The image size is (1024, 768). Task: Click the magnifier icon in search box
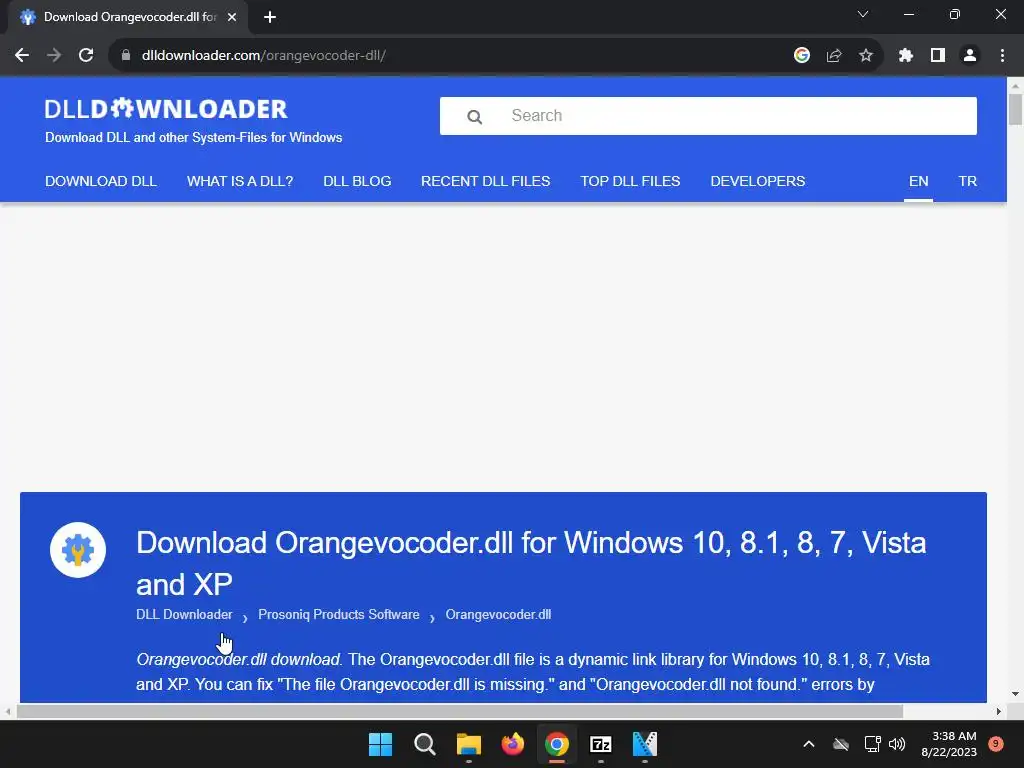click(475, 117)
